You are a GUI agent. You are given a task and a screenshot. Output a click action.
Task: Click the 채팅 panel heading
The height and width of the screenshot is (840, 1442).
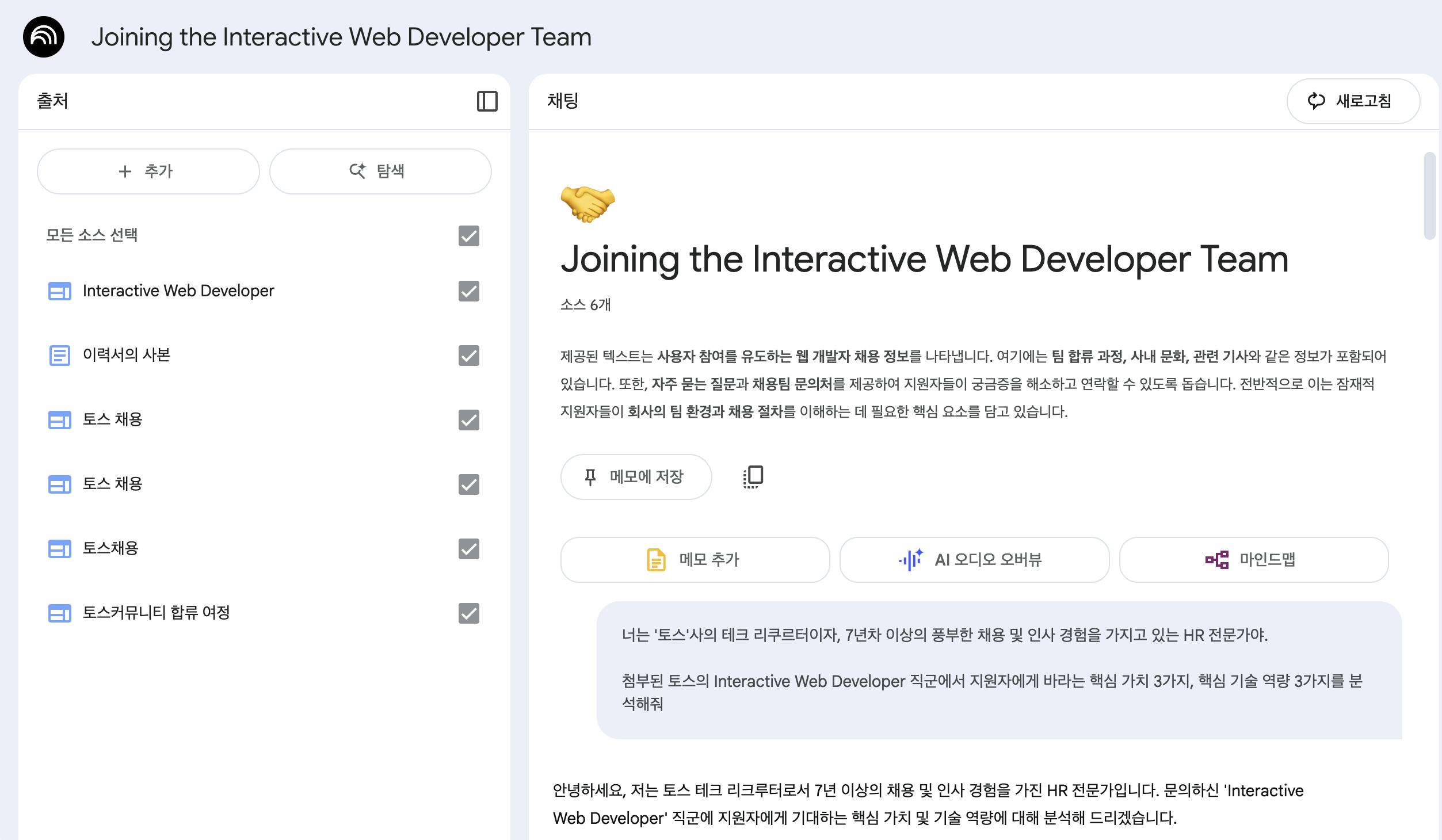click(x=563, y=101)
